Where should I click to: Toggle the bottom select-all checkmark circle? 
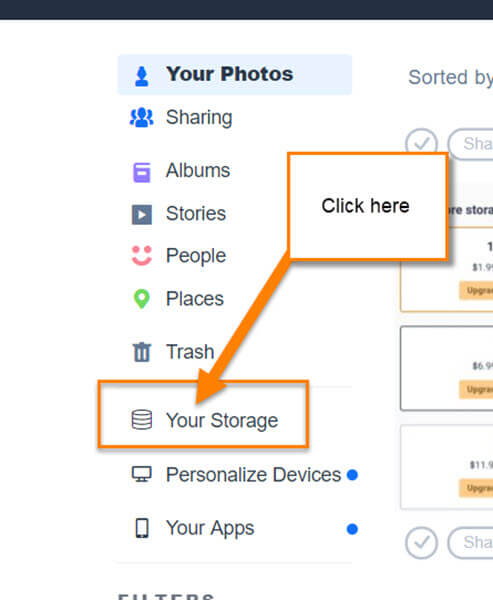(421, 543)
